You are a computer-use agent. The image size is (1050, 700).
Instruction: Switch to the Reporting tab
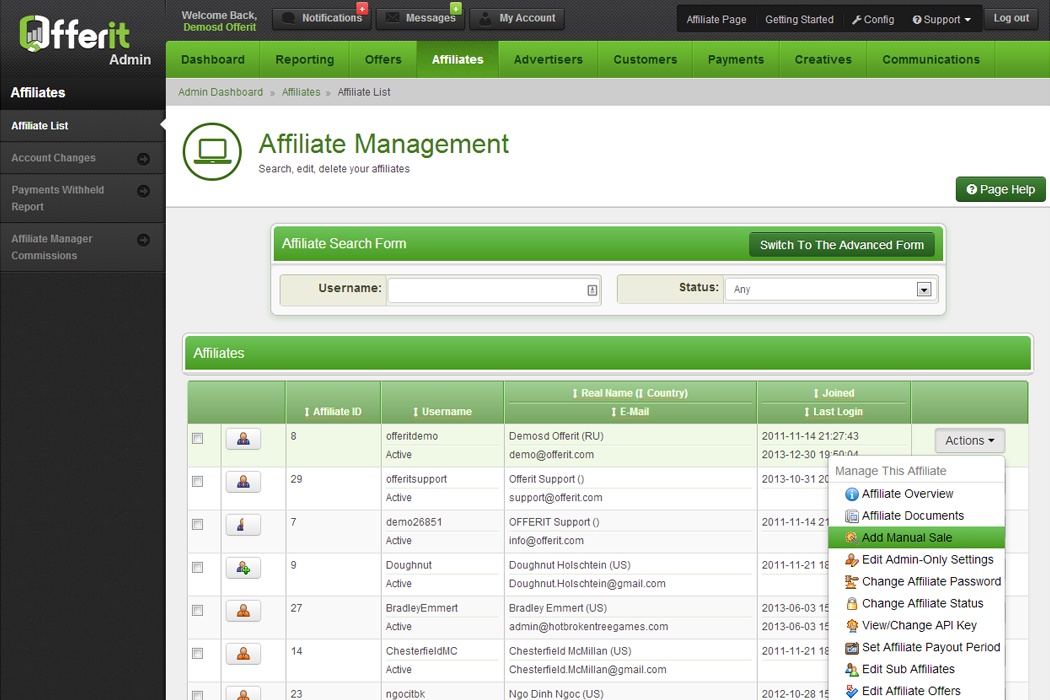tap(305, 60)
